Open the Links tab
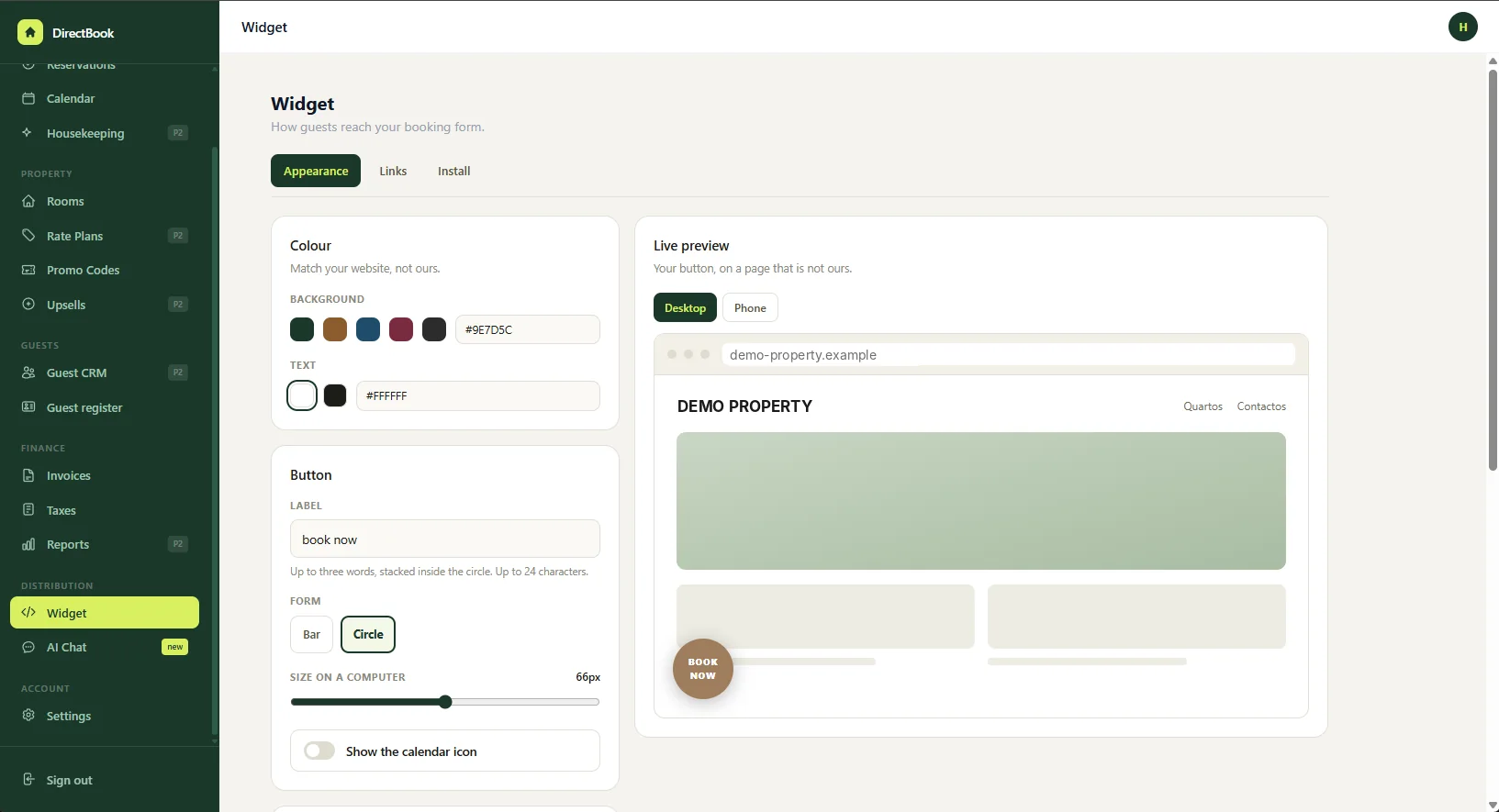 (393, 171)
